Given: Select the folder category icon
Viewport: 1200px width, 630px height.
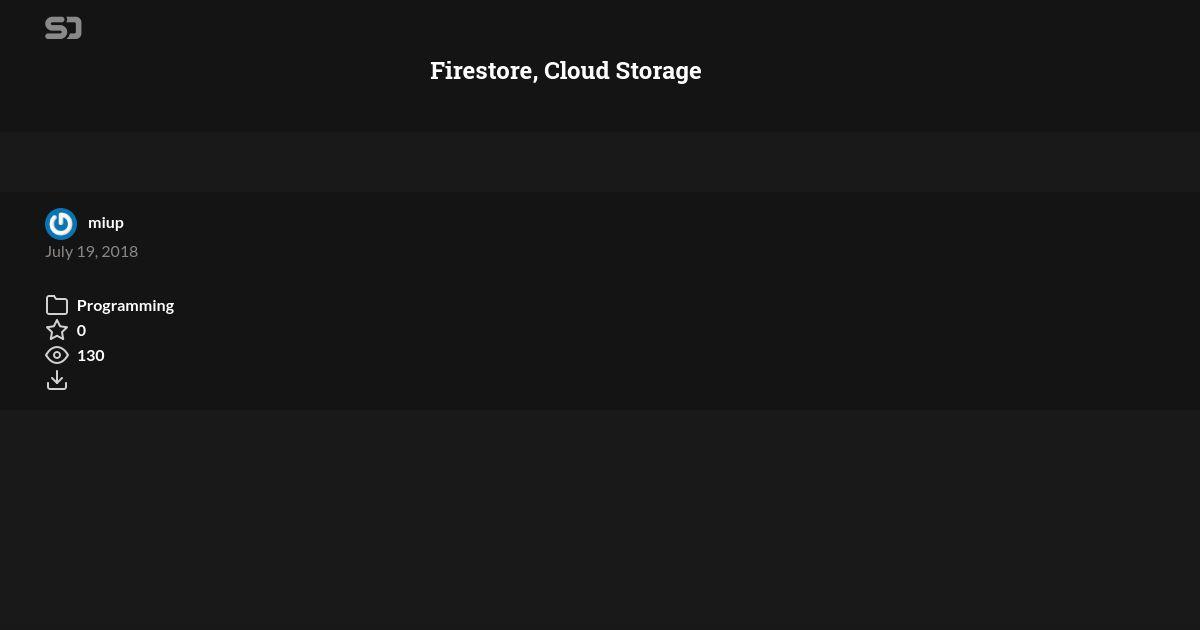Looking at the screenshot, I should 57,305.
